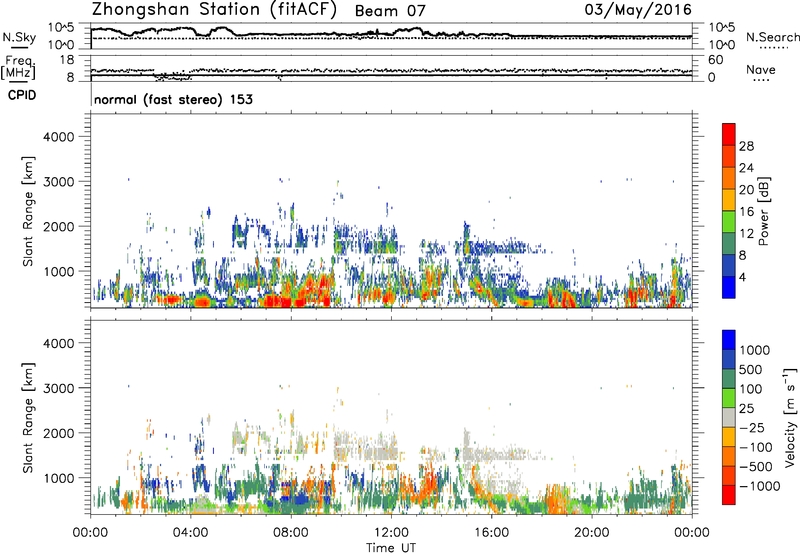
Task: Pick the light green Power colorbar segment
Action: click(x=729, y=222)
